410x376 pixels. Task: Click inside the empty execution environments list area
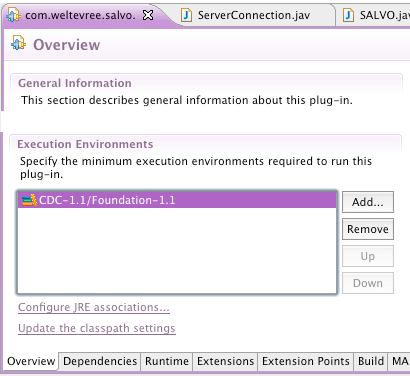[x=177, y=251]
